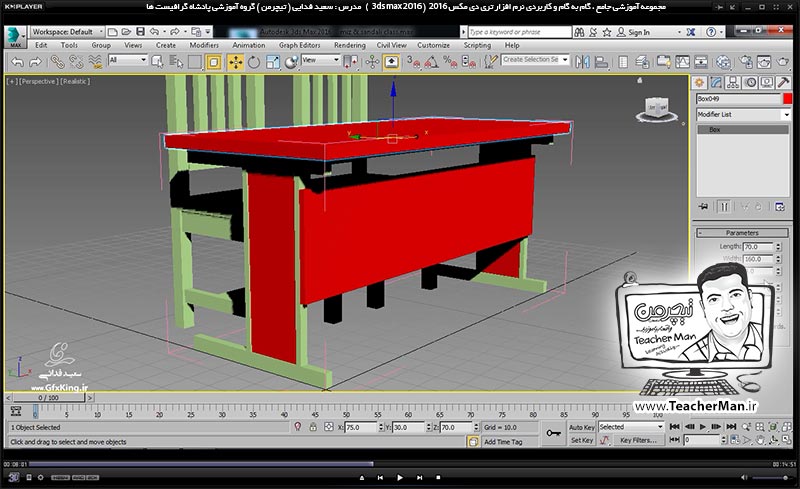Viewport: 800px width, 489px height.
Task: Toggle the Angle Snap button
Action: point(431,62)
